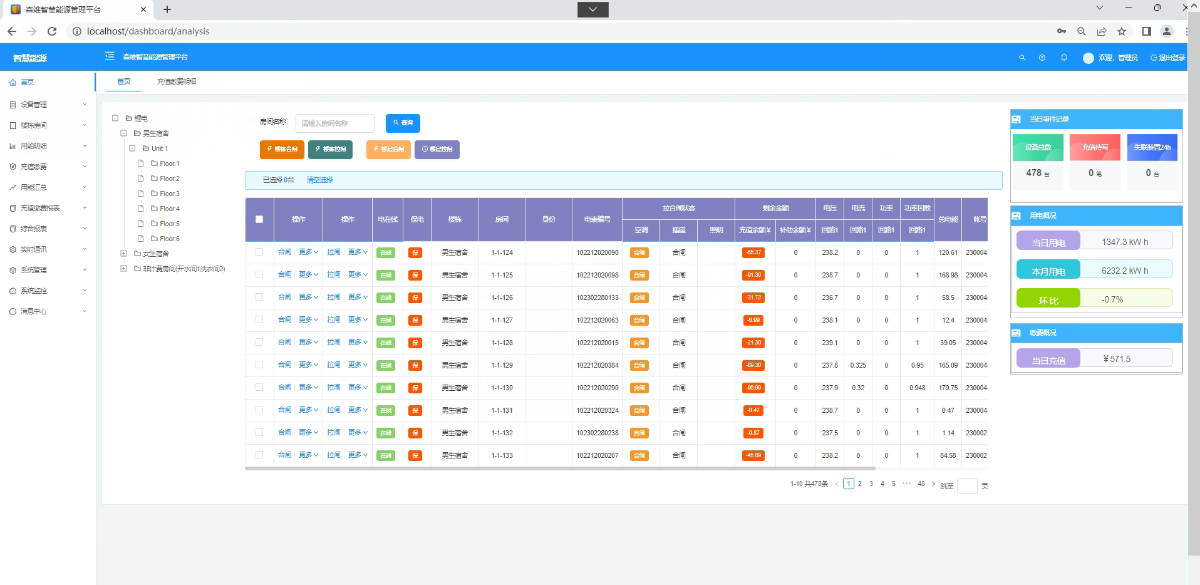Click the 清空选择 link
1200x585 pixels.
[320, 180]
